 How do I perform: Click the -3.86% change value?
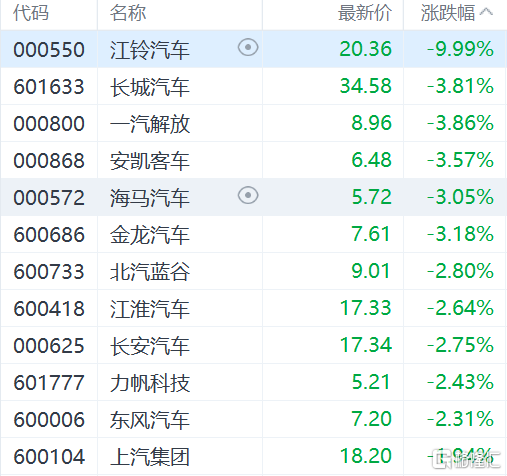point(460,123)
